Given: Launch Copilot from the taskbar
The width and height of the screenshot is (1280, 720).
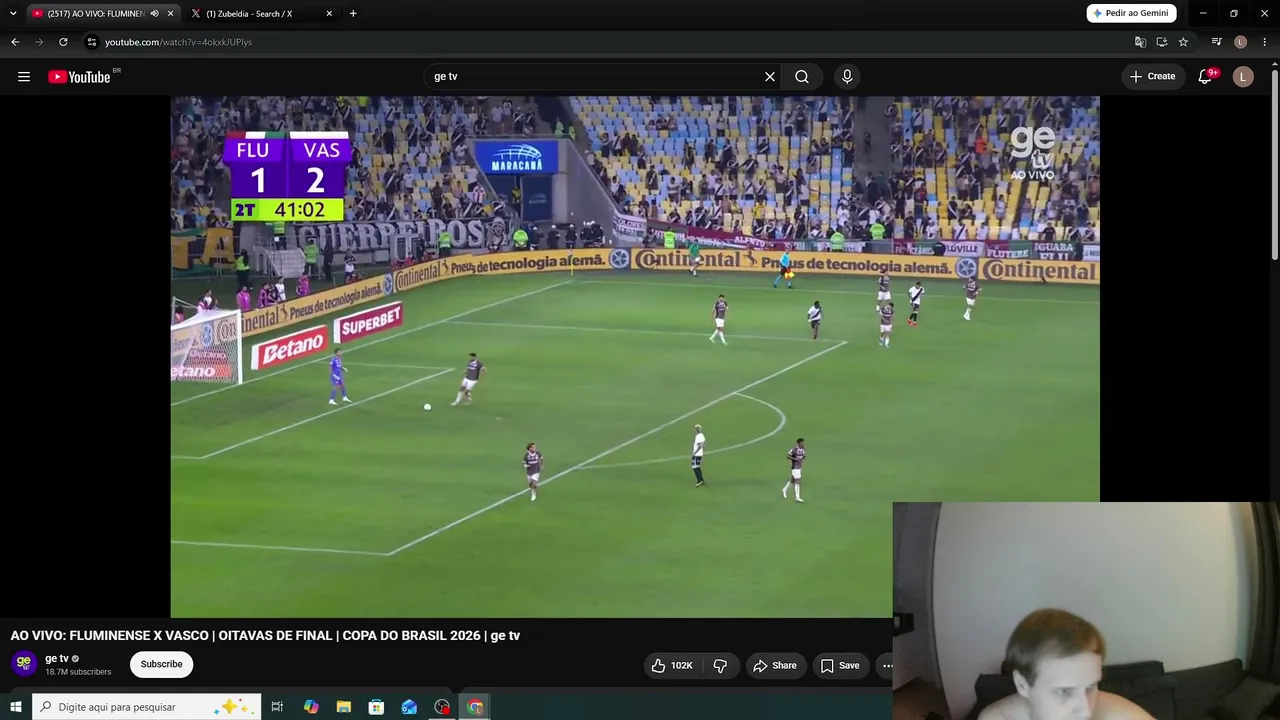Looking at the screenshot, I should (311, 707).
